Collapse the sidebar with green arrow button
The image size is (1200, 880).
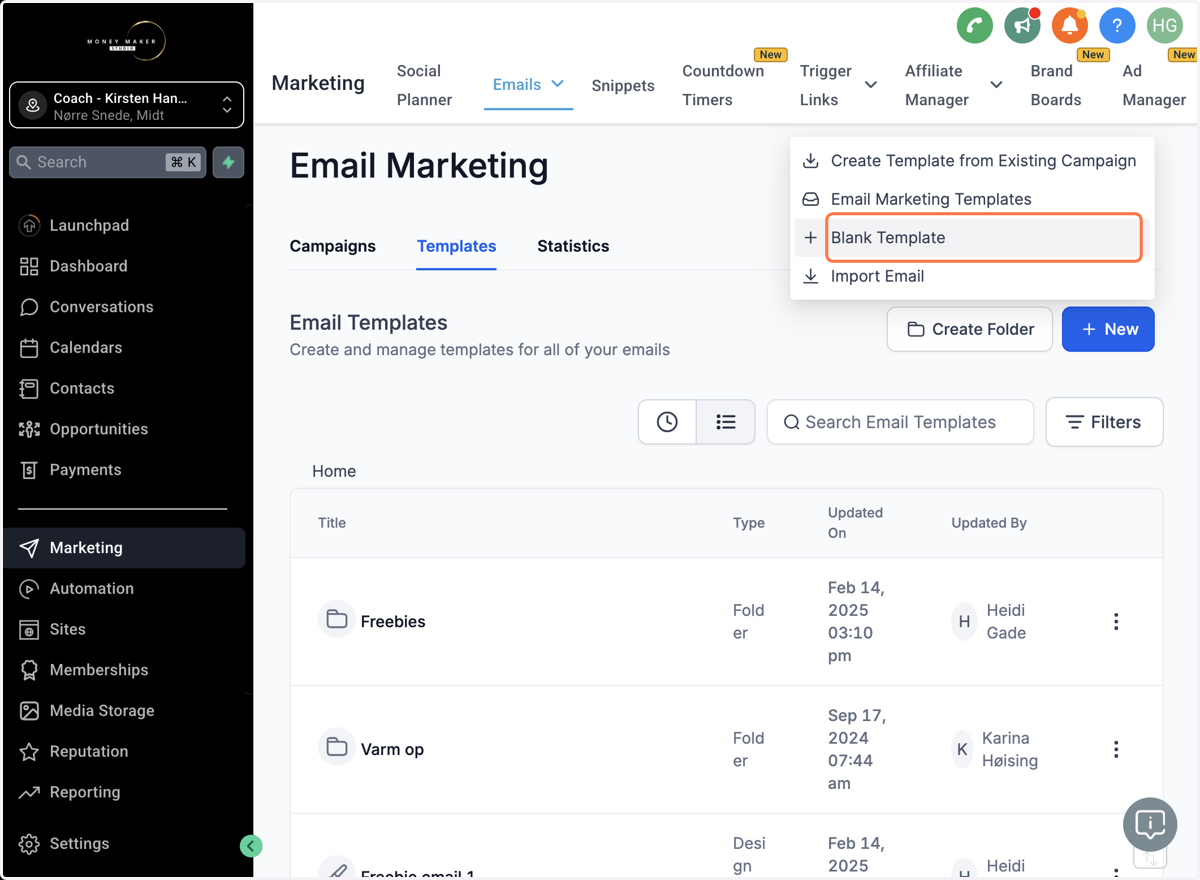(251, 846)
